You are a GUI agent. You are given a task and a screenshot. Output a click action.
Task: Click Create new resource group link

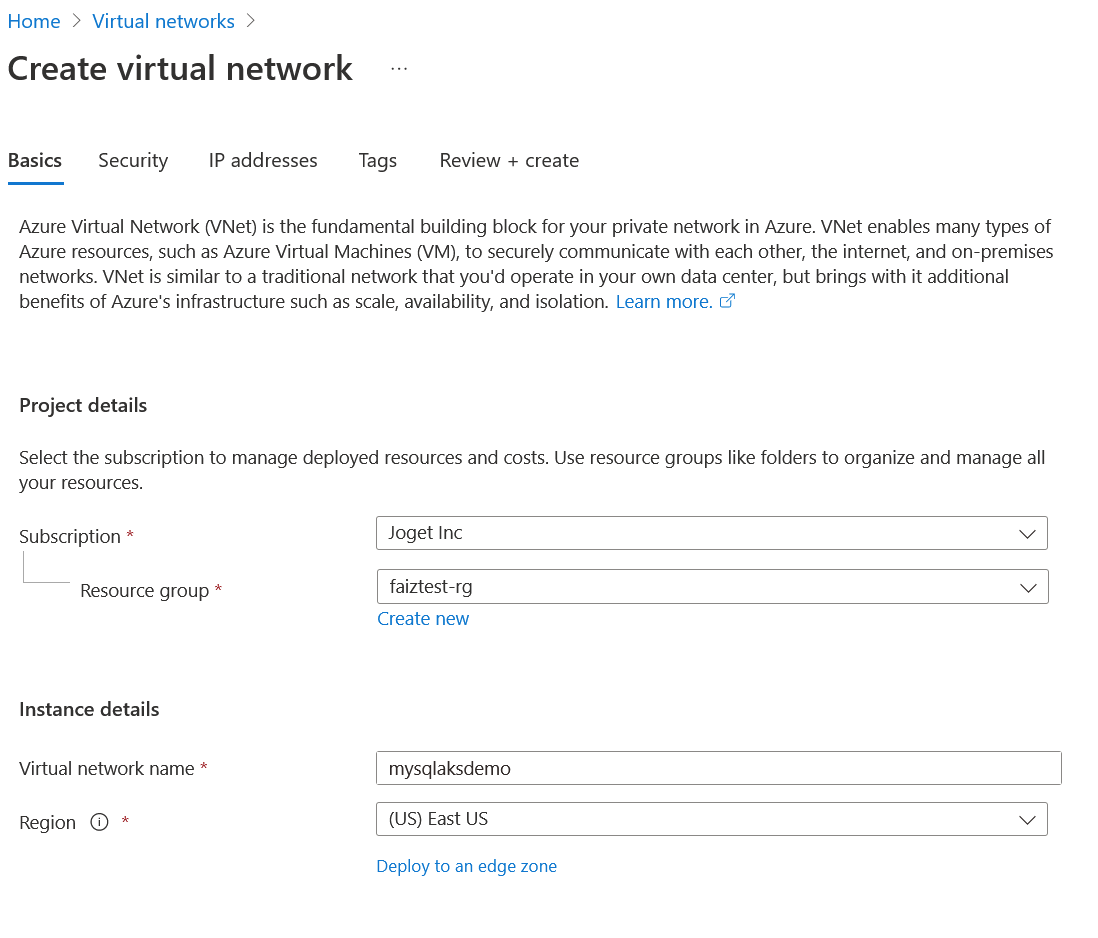(423, 619)
